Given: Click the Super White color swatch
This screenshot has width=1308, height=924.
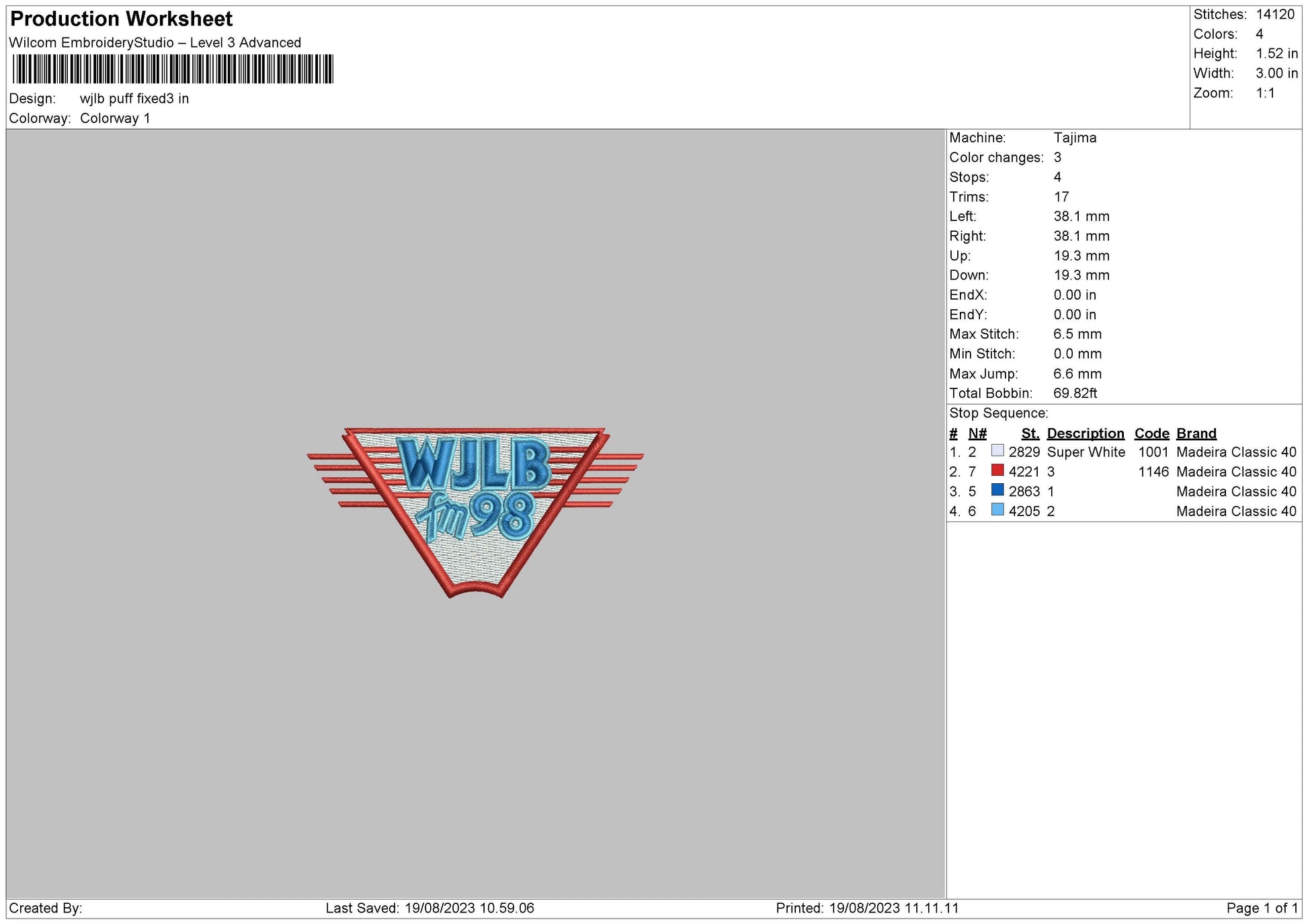Looking at the screenshot, I should click(x=999, y=452).
